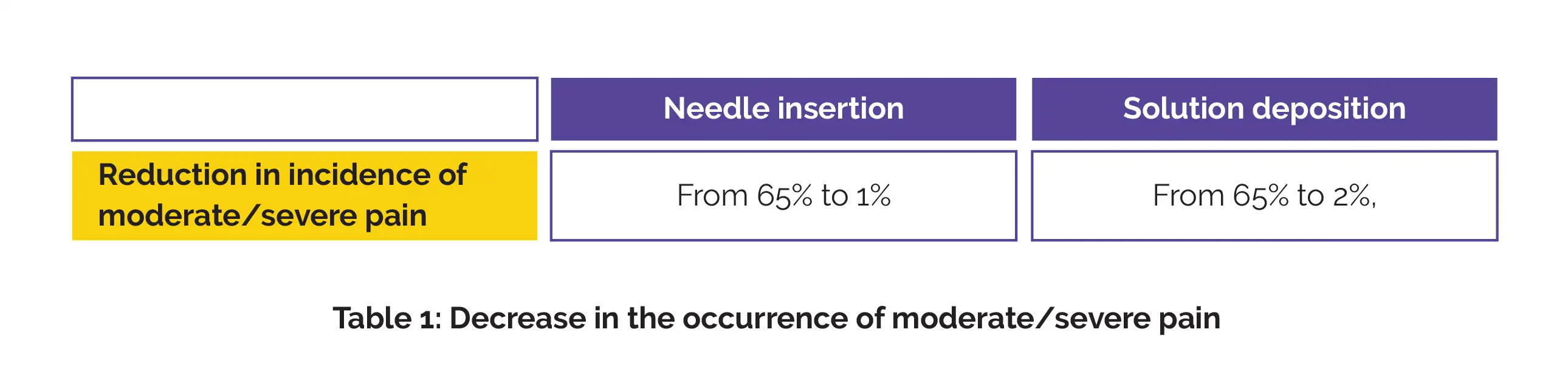Click the "1%" value under Needle insertion
This screenshot has width=1568, height=391.
pos(873,196)
